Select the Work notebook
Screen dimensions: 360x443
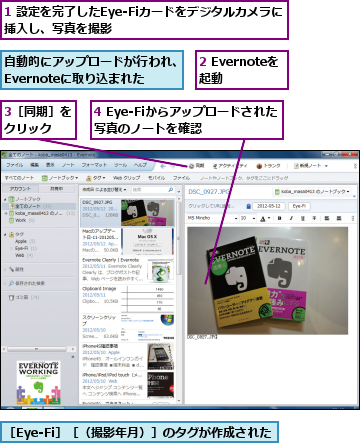click(x=21, y=220)
